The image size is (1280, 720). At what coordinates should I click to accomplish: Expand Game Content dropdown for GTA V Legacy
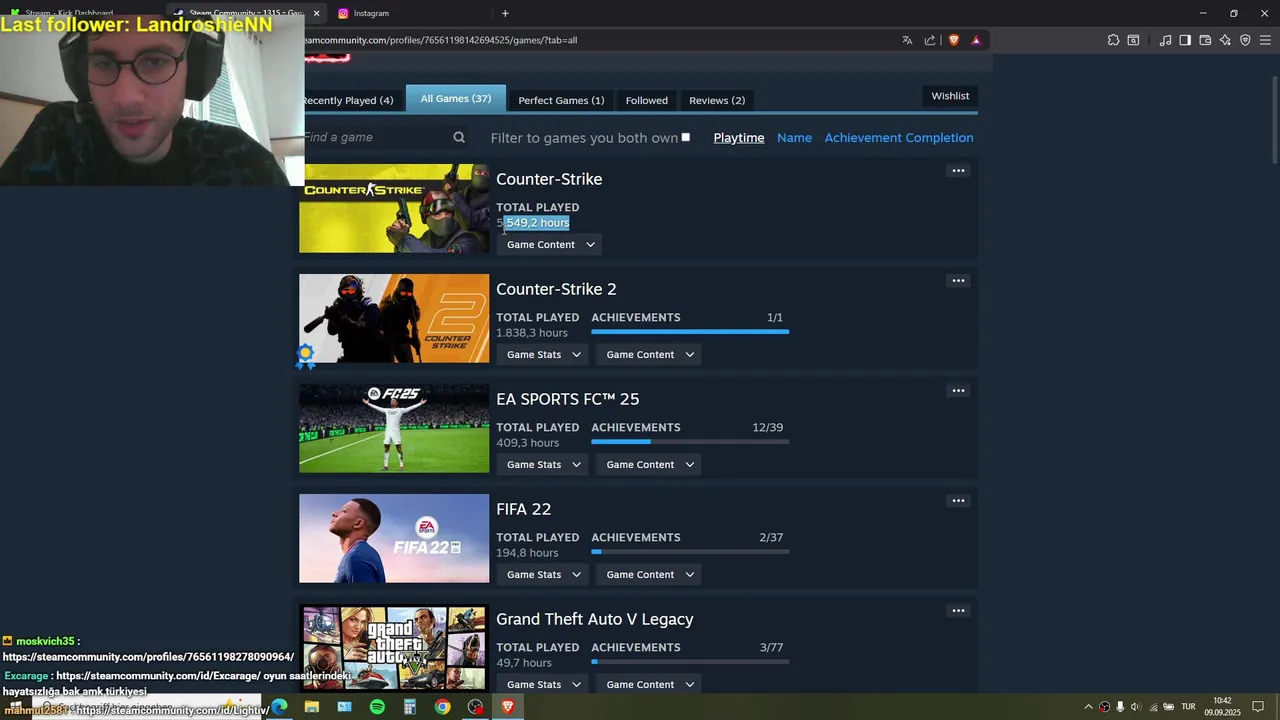click(649, 684)
